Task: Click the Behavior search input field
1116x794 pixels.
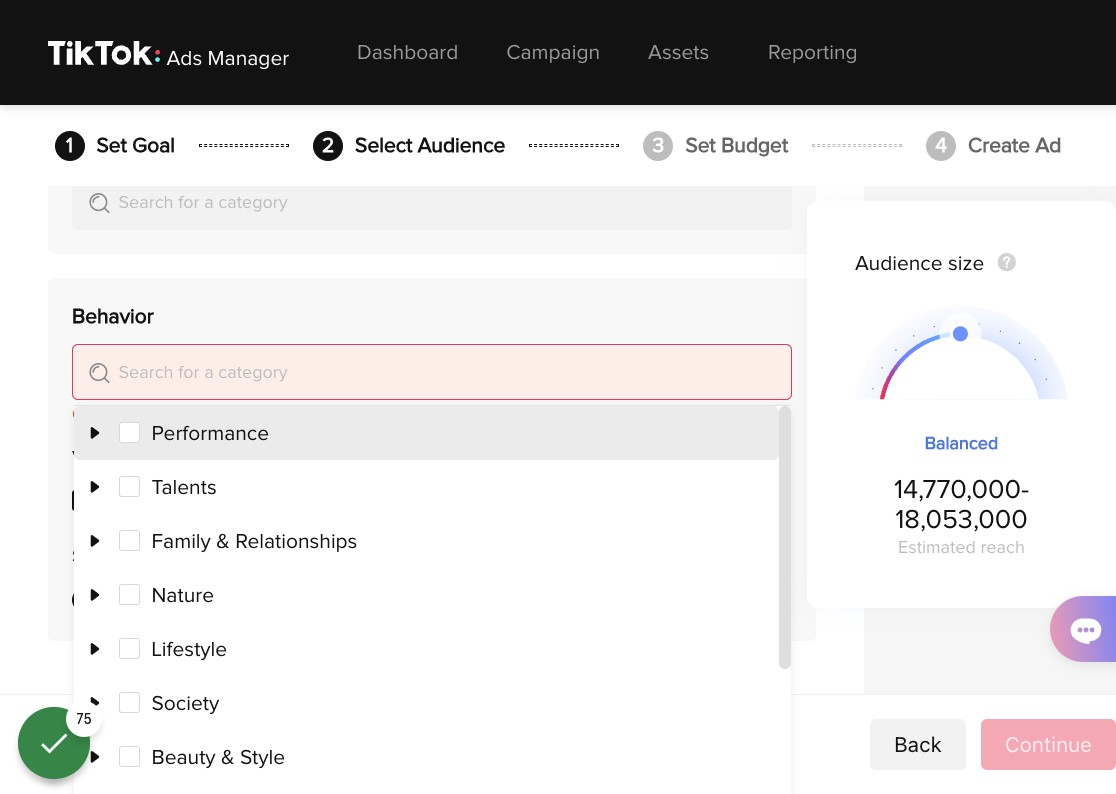Action: click(x=432, y=372)
